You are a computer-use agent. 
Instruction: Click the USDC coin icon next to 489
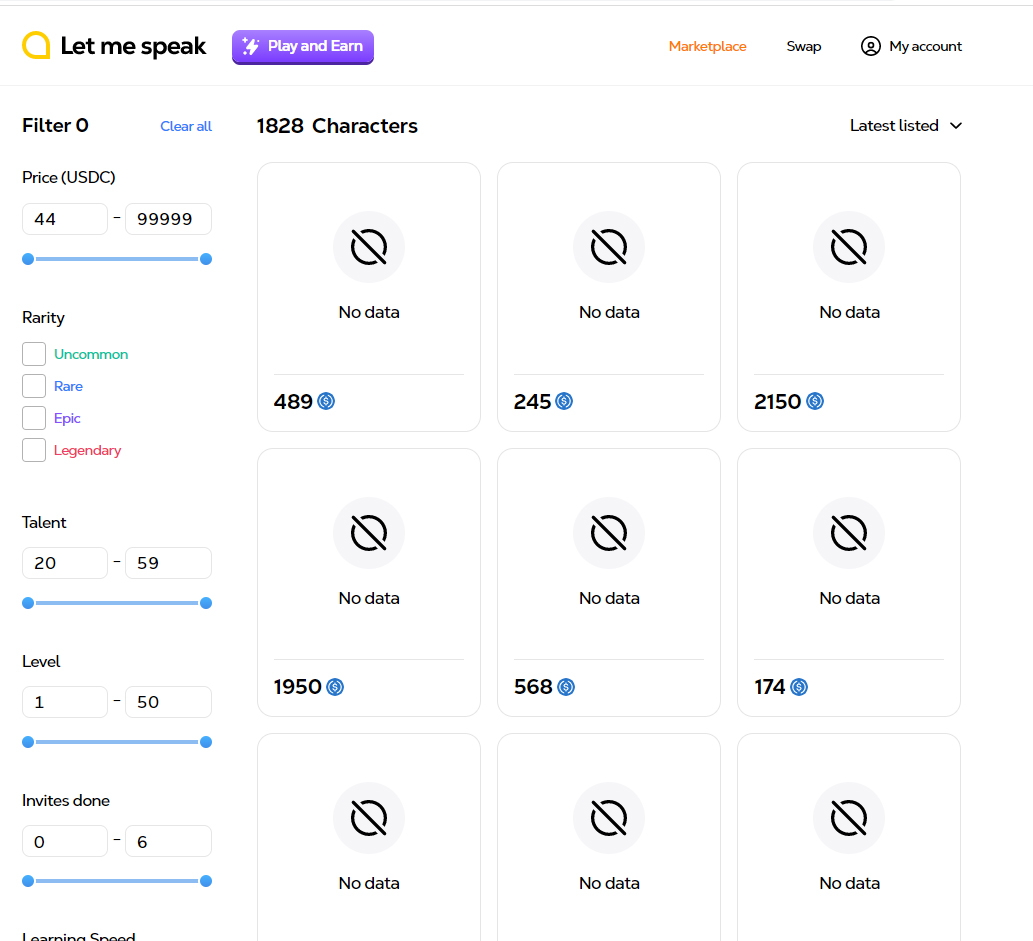326,401
